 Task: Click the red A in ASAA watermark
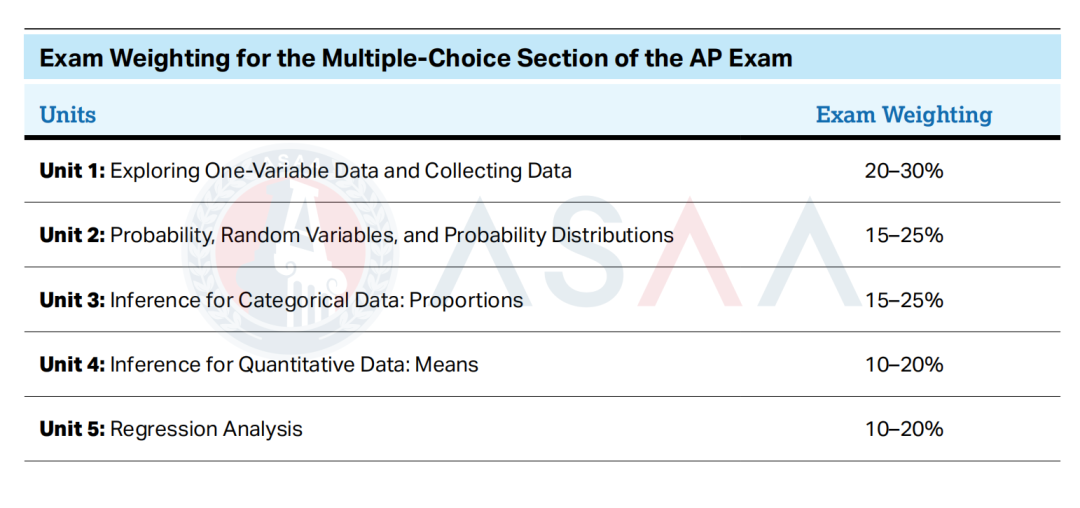689,252
